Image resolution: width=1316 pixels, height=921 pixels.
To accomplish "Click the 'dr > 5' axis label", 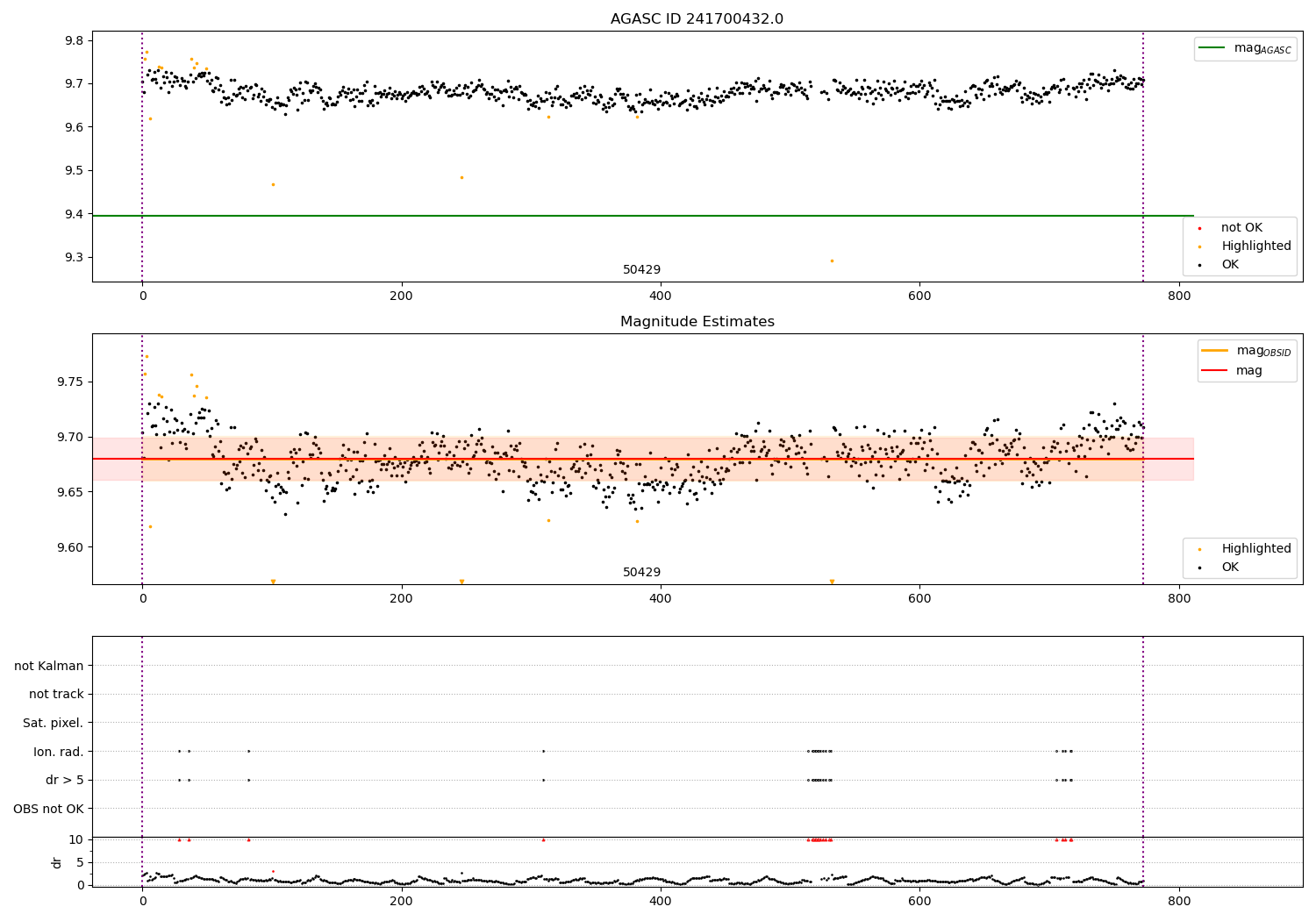I will point(65,780).
